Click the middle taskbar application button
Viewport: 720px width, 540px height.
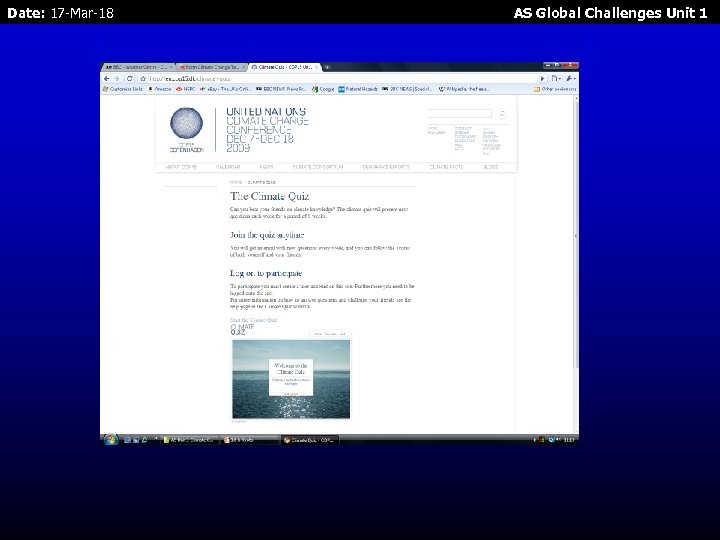pyautogui.click(x=249, y=440)
